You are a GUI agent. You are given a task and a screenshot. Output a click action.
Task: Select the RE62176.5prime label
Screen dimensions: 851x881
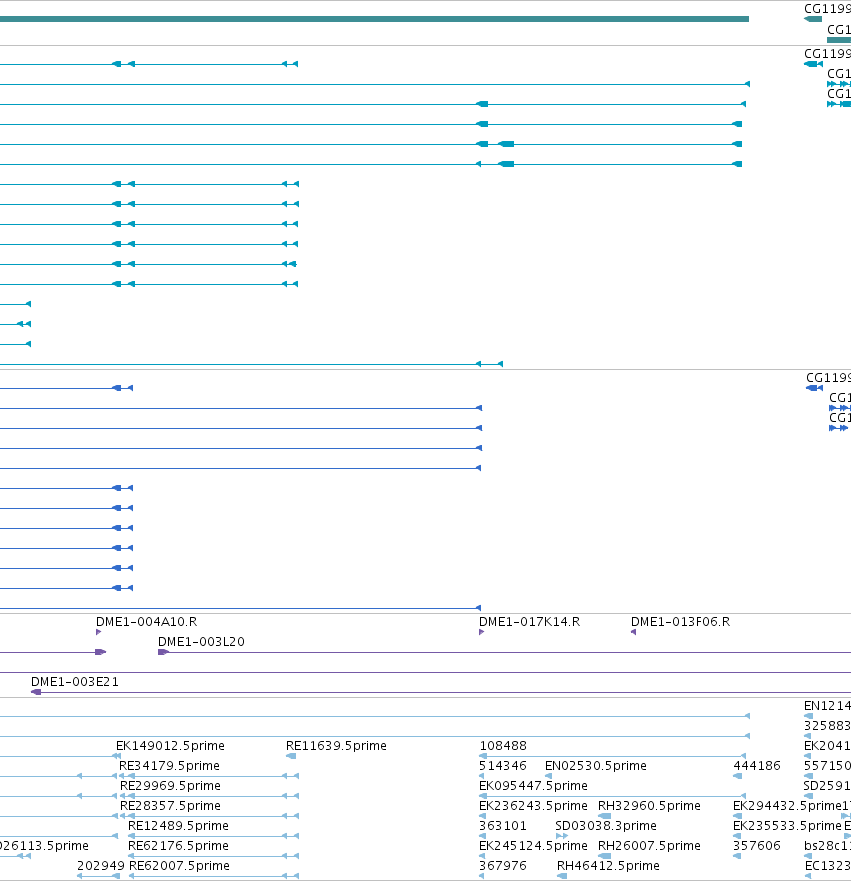(178, 846)
